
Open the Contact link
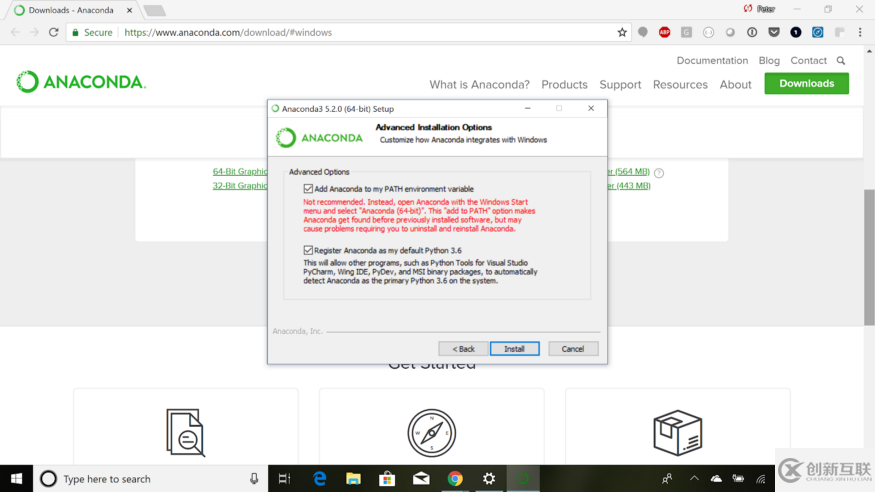[809, 60]
